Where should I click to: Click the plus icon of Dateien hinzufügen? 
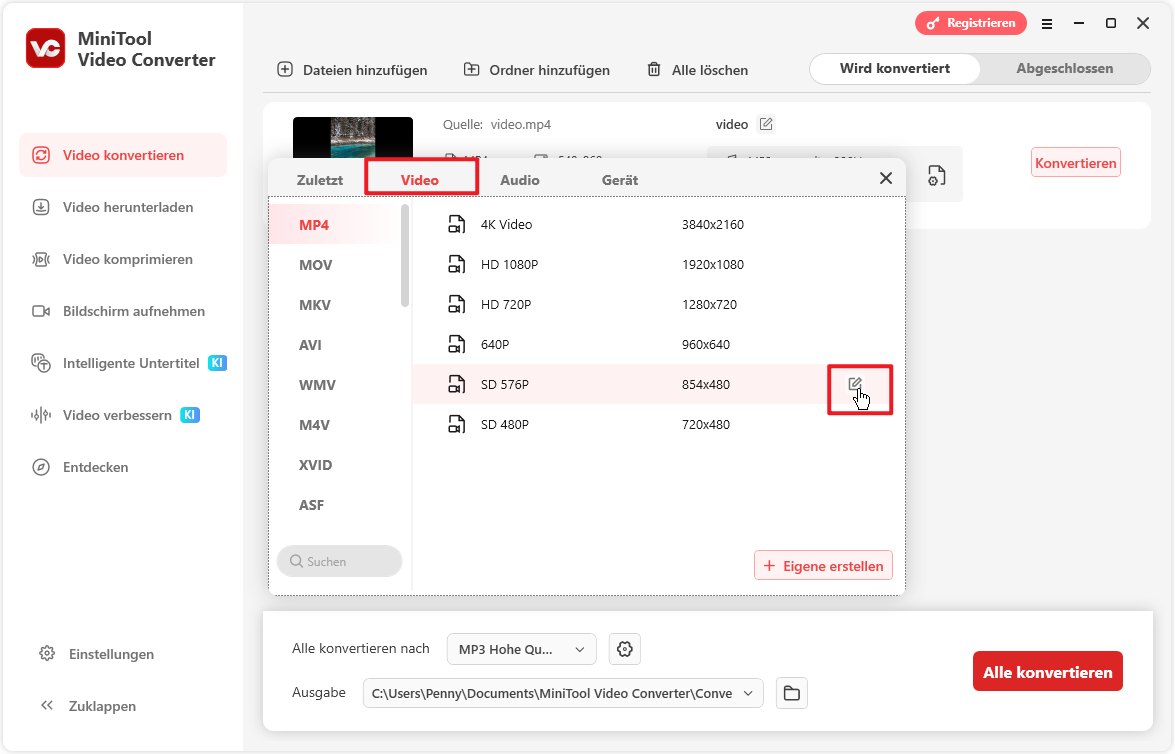click(285, 70)
